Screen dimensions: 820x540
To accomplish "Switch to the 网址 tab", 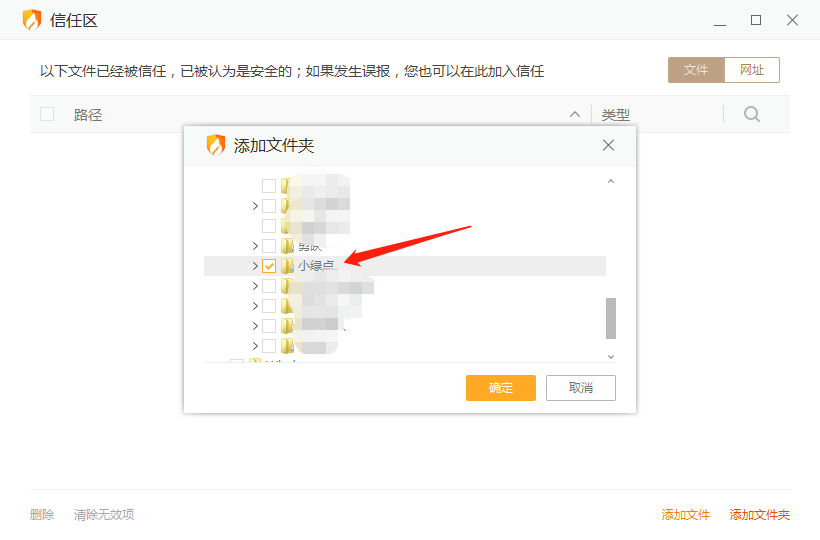I will coord(751,70).
